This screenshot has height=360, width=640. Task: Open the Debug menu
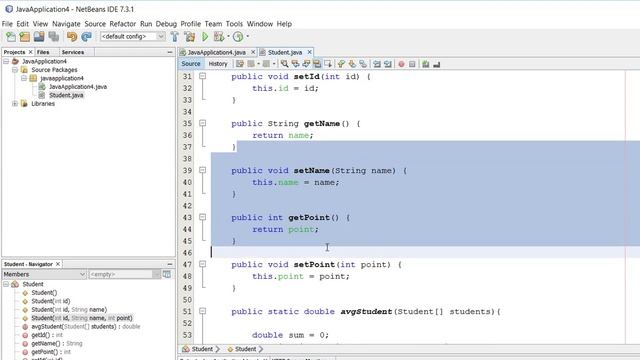pos(166,24)
